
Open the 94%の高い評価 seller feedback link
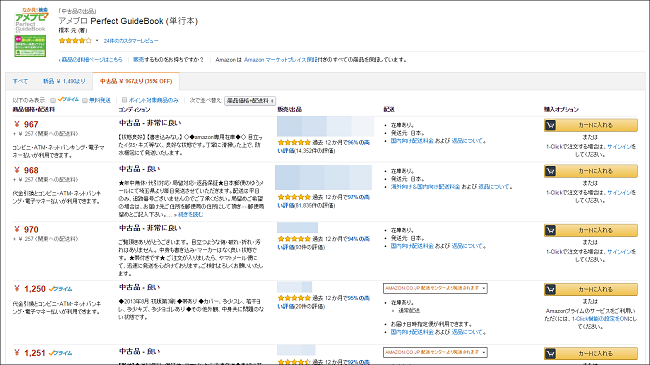(359, 239)
